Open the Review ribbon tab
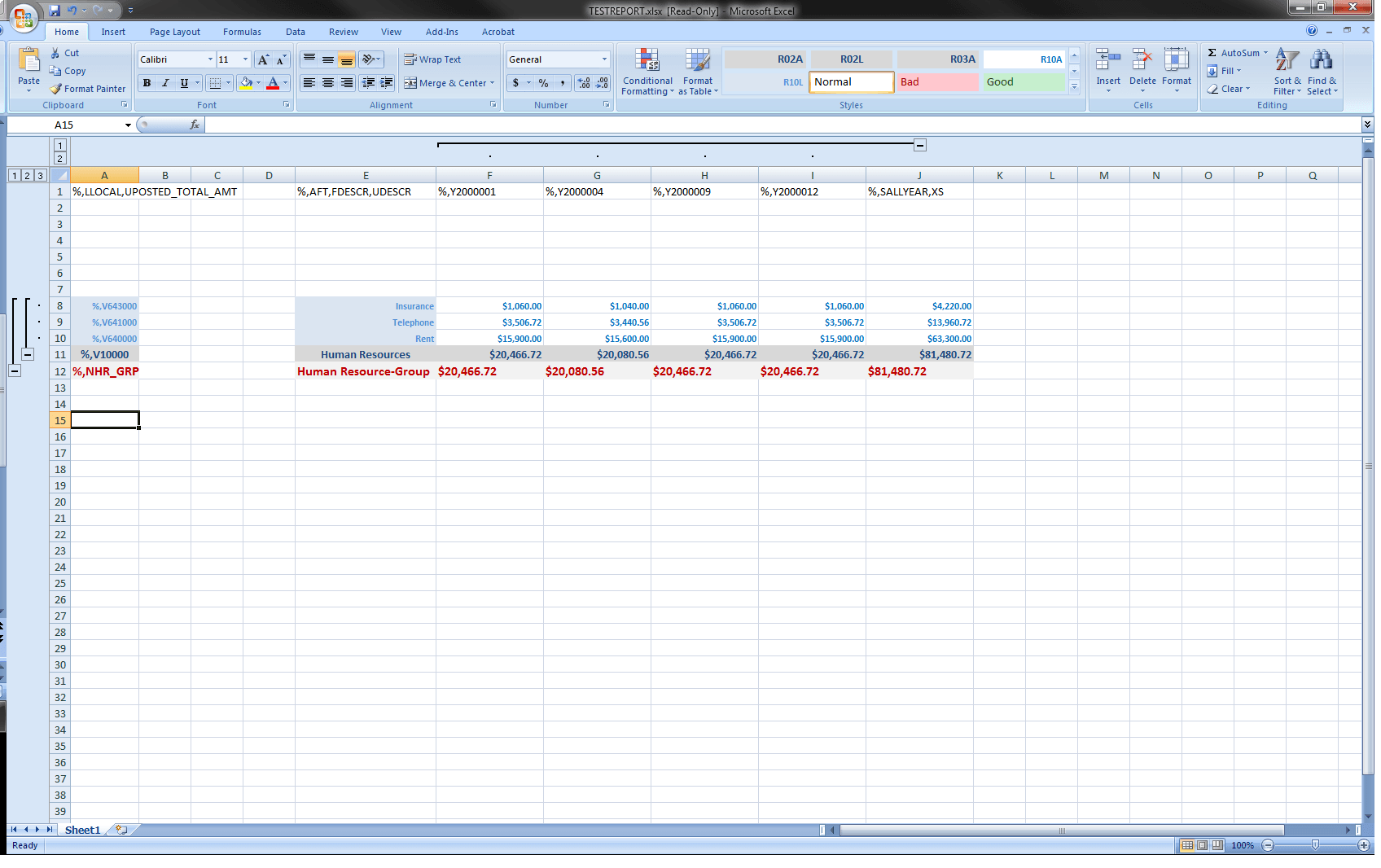Image resolution: width=1381 pixels, height=868 pixels. coord(343,32)
